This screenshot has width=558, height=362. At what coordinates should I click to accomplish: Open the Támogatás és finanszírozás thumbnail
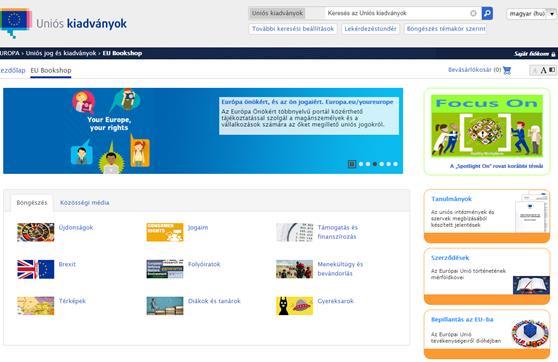tap(294, 232)
